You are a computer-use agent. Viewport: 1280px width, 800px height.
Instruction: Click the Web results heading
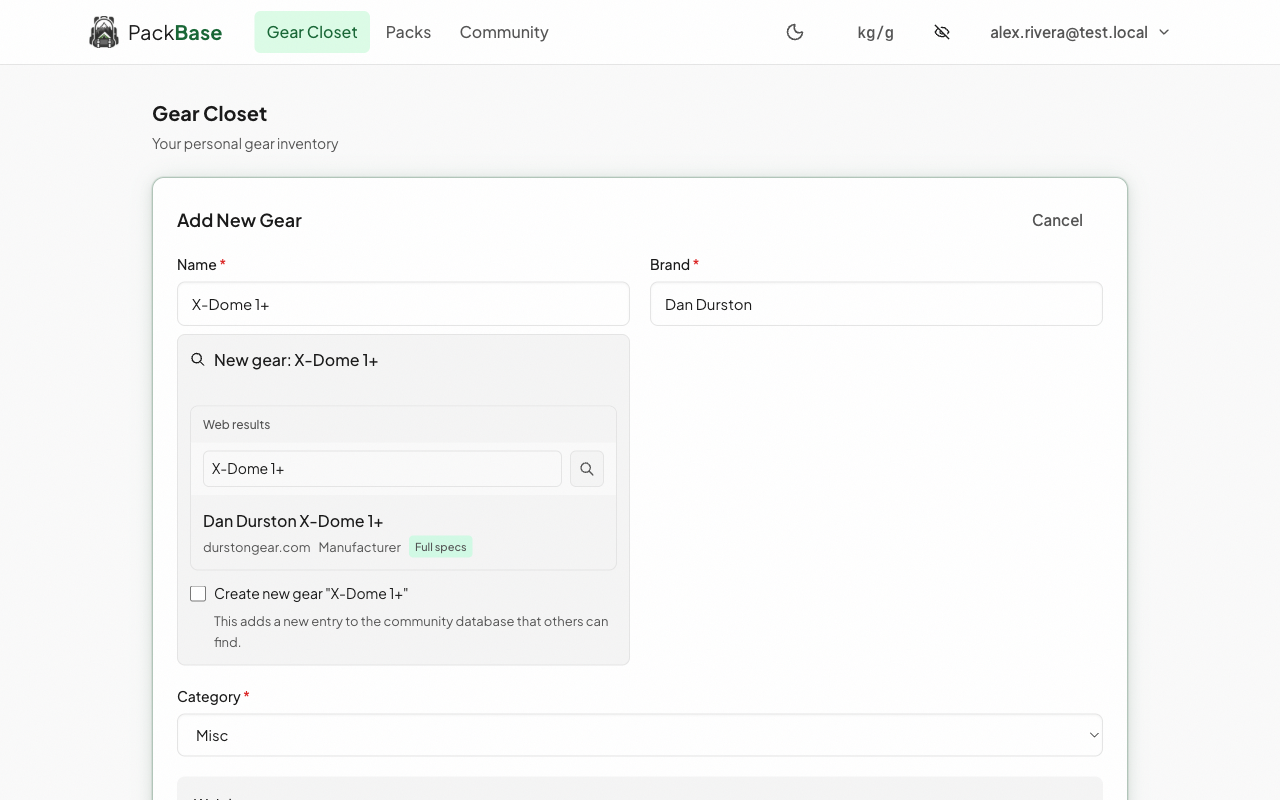point(237,424)
